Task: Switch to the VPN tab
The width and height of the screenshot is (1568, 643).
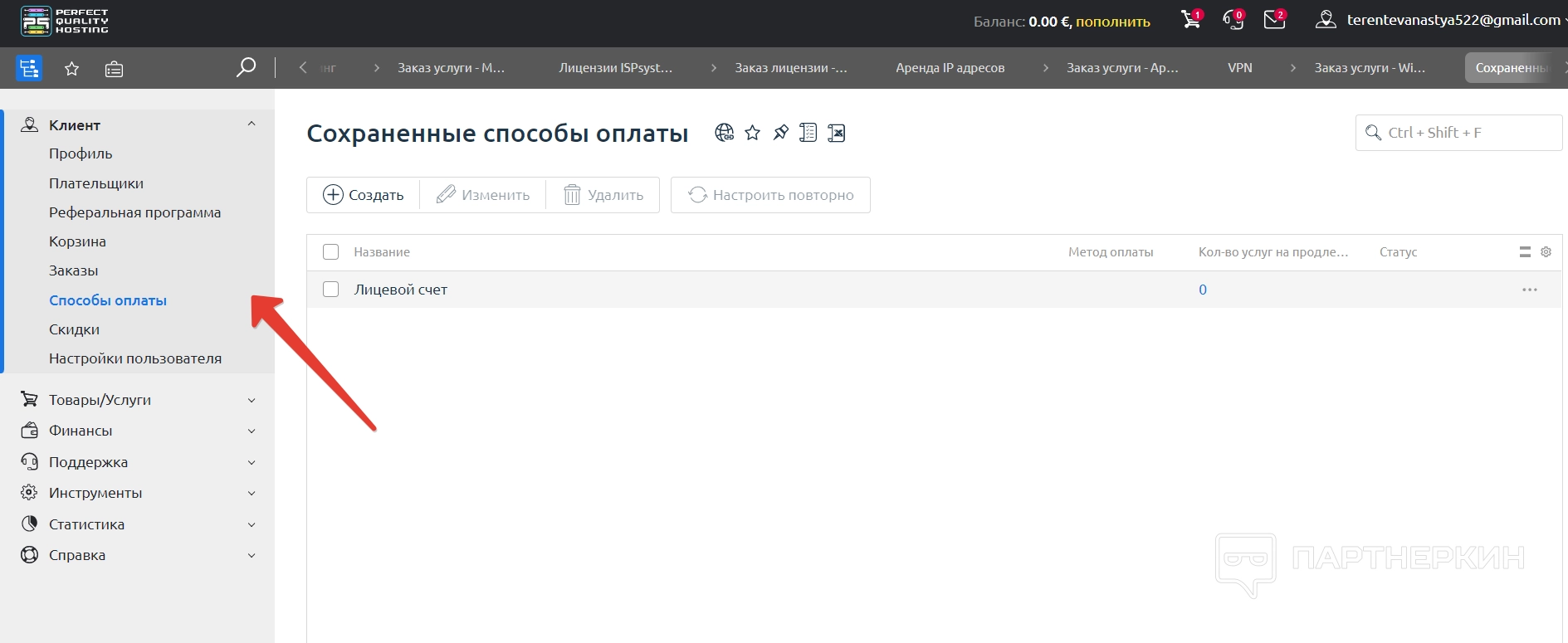Action: [x=1240, y=68]
